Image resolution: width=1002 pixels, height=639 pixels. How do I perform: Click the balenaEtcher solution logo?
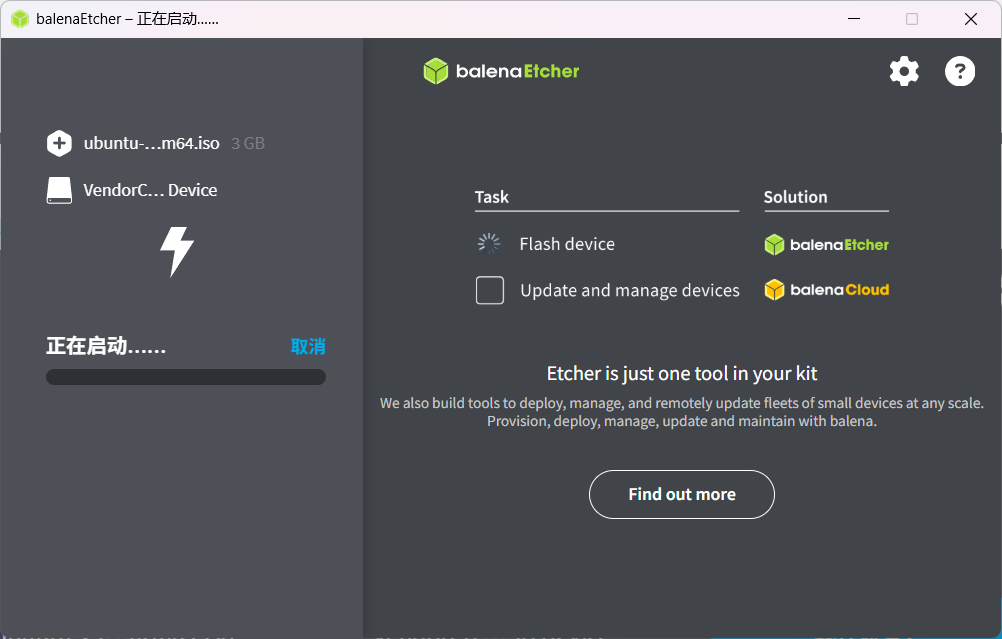tap(826, 244)
